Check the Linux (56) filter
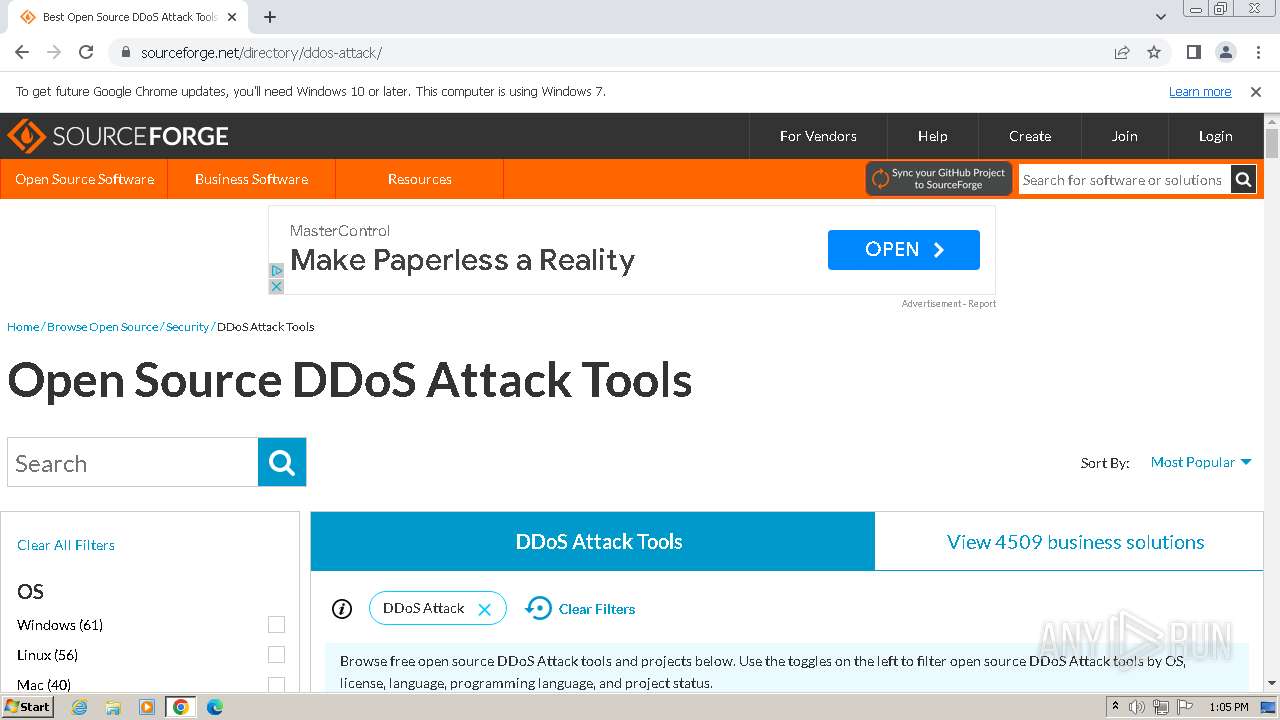 [x=276, y=655]
